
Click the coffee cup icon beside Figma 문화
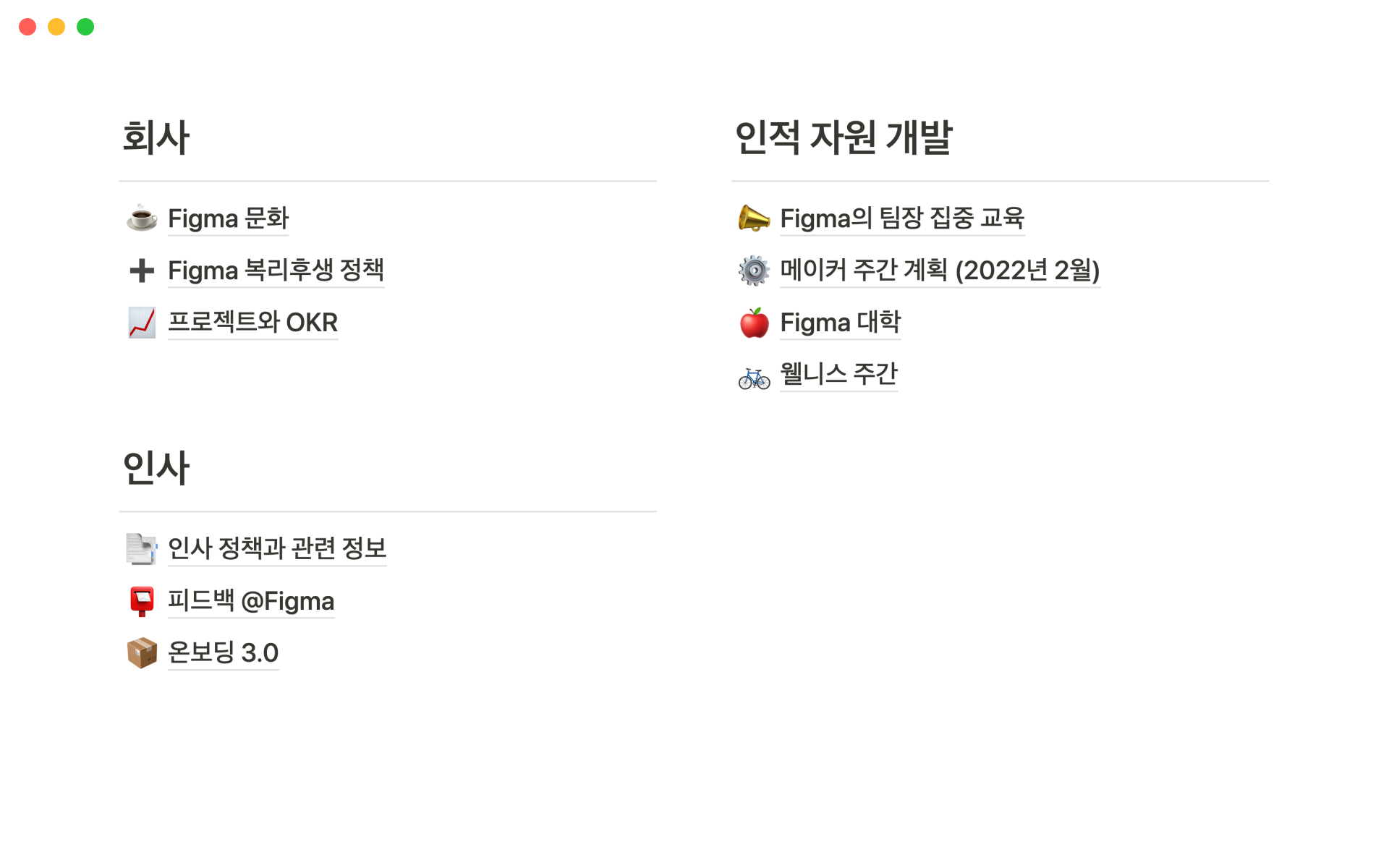tap(142, 218)
